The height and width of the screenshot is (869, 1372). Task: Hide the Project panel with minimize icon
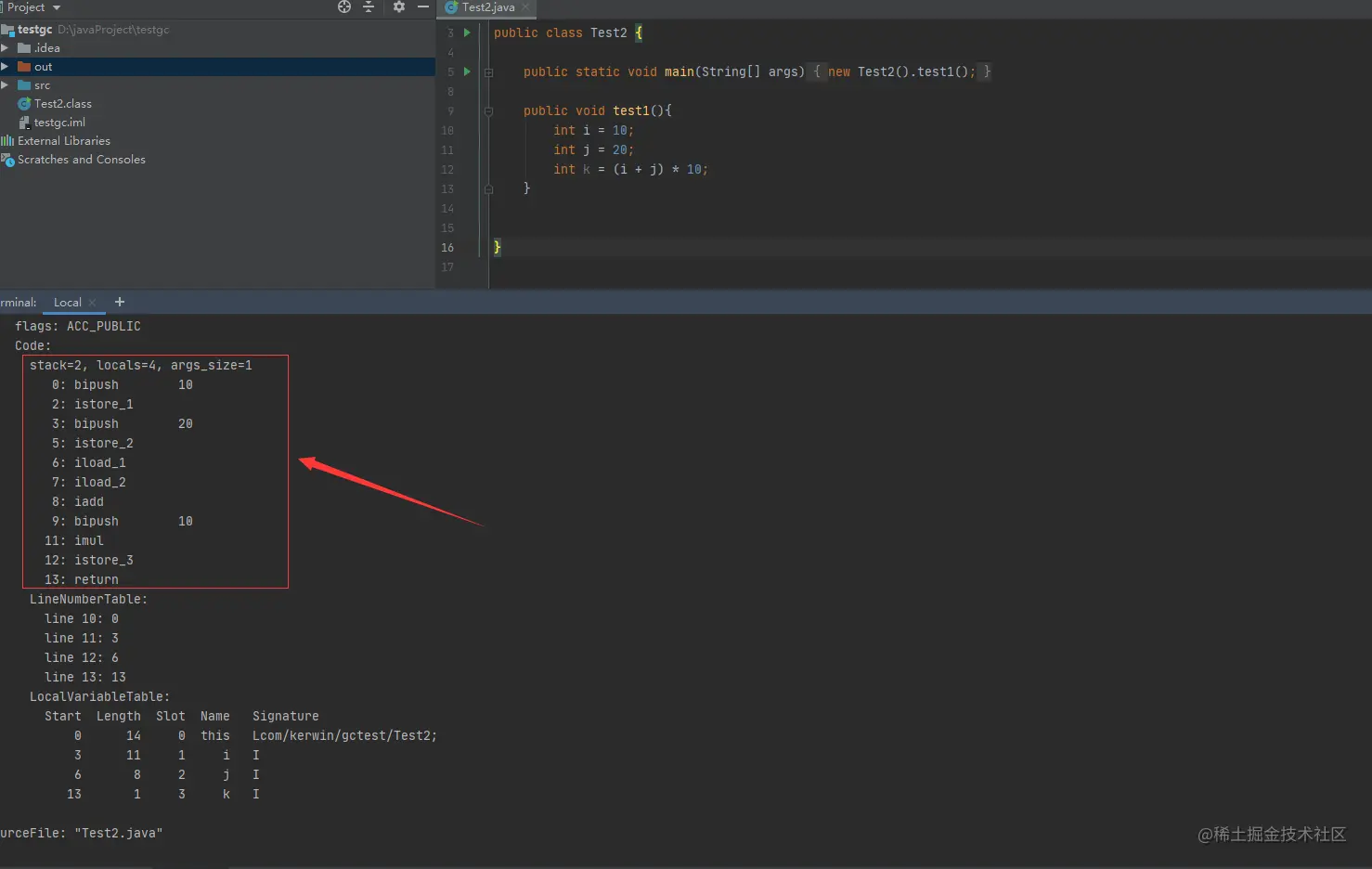click(423, 7)
